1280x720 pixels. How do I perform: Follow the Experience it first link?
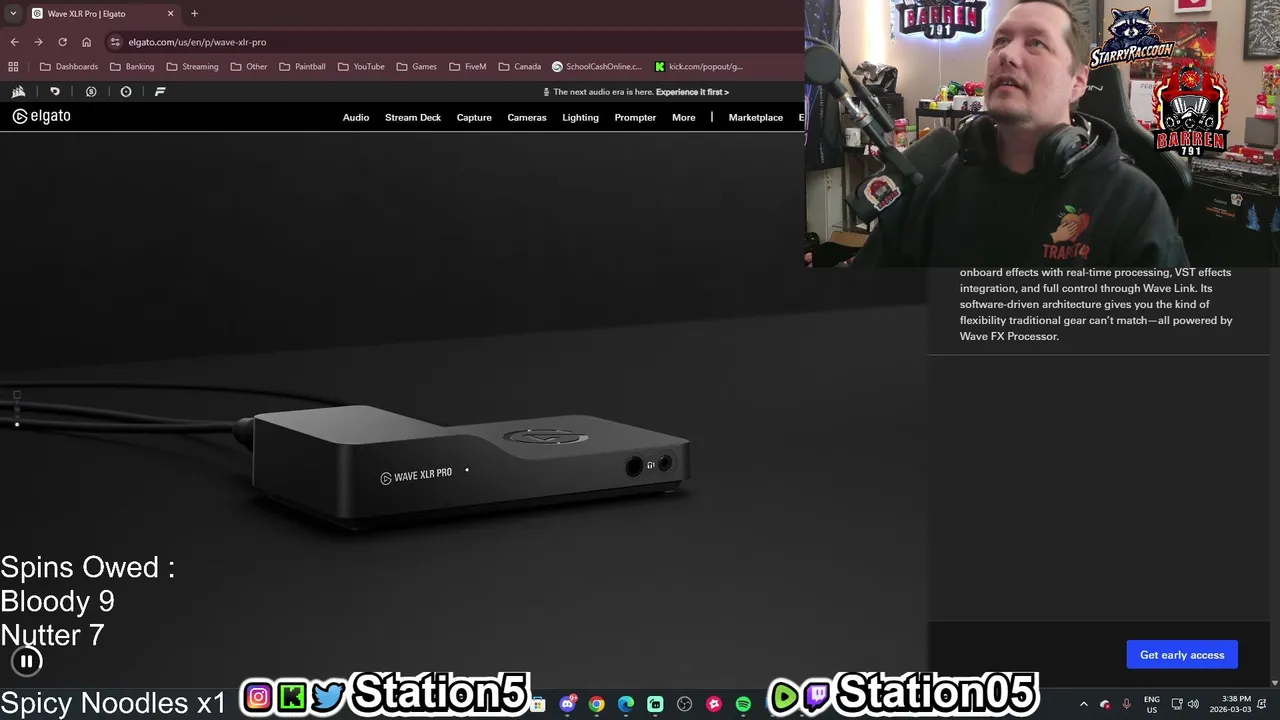pyautogui.click(x=692, y=92)
